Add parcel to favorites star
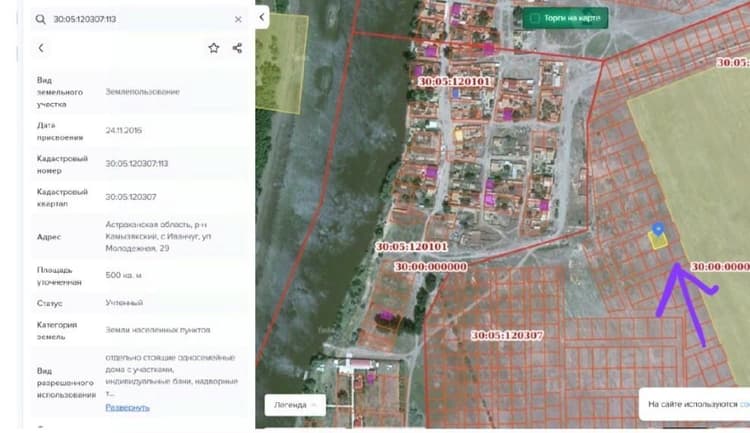The height and width of the screenshot is (433, 750). [x=214, y=48]
